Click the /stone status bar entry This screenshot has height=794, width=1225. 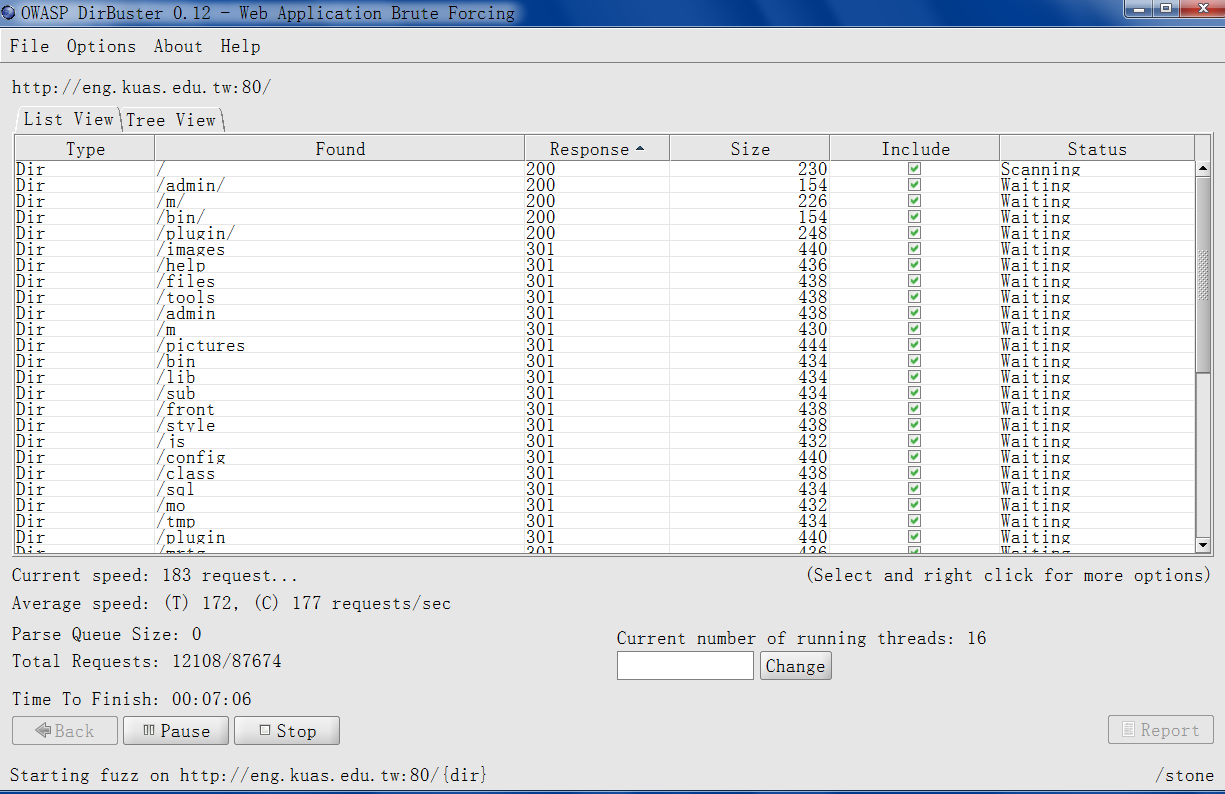(1184, 775)
